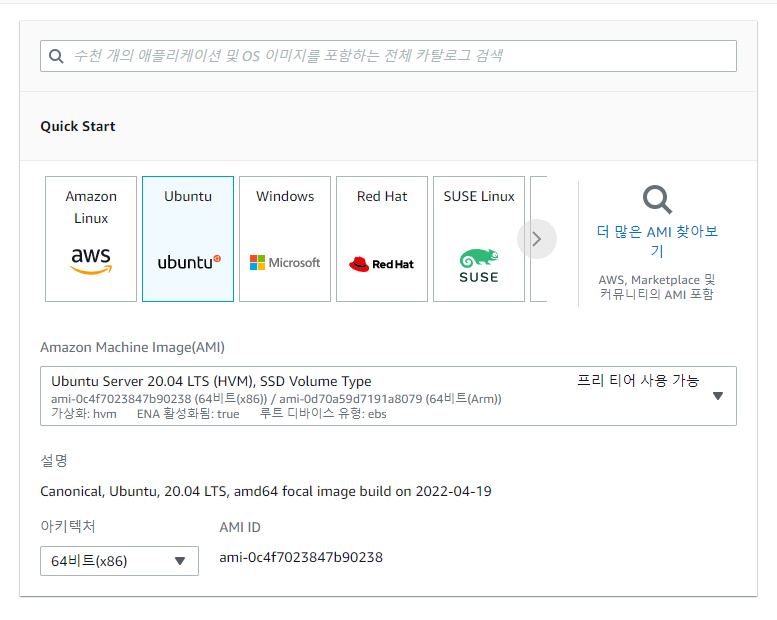Select the Red Hat card

point(382,239)
